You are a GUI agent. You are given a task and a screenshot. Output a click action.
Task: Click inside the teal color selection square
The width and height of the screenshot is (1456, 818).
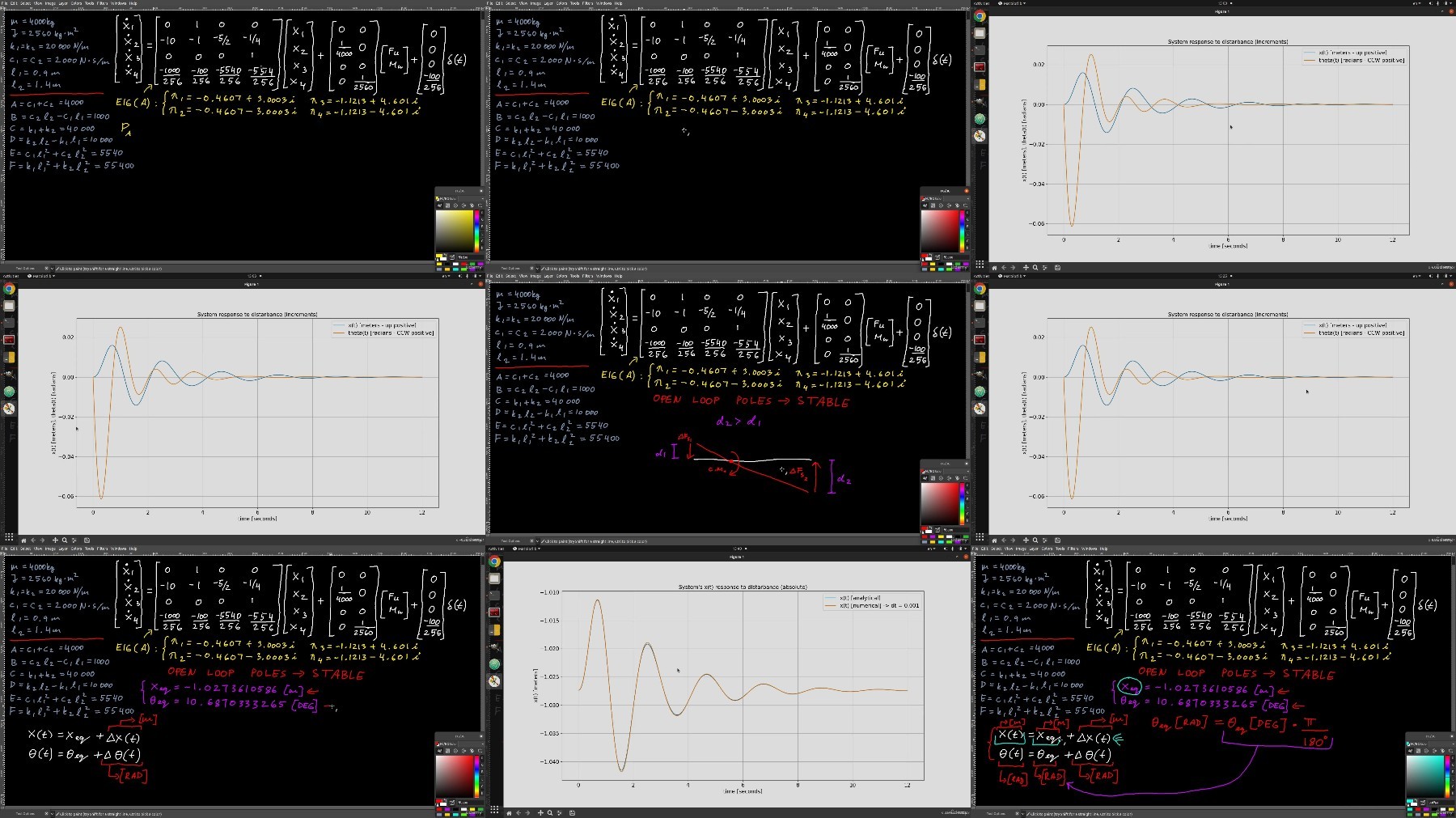(1424, 777)
